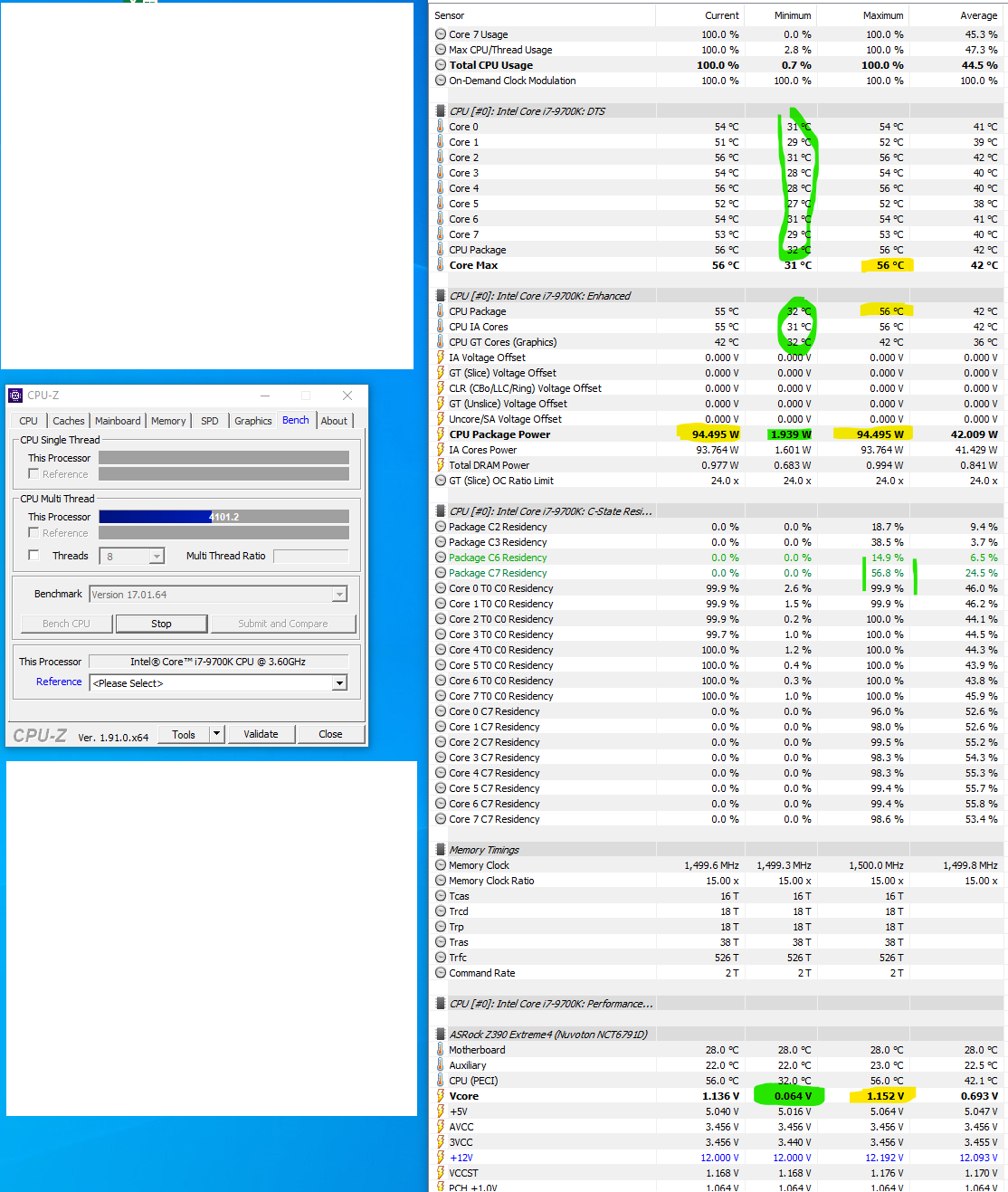Click the Sensor column header
Image resolution: width=1008 pixels, height=1192 pixels.
[x=542, y=15]
